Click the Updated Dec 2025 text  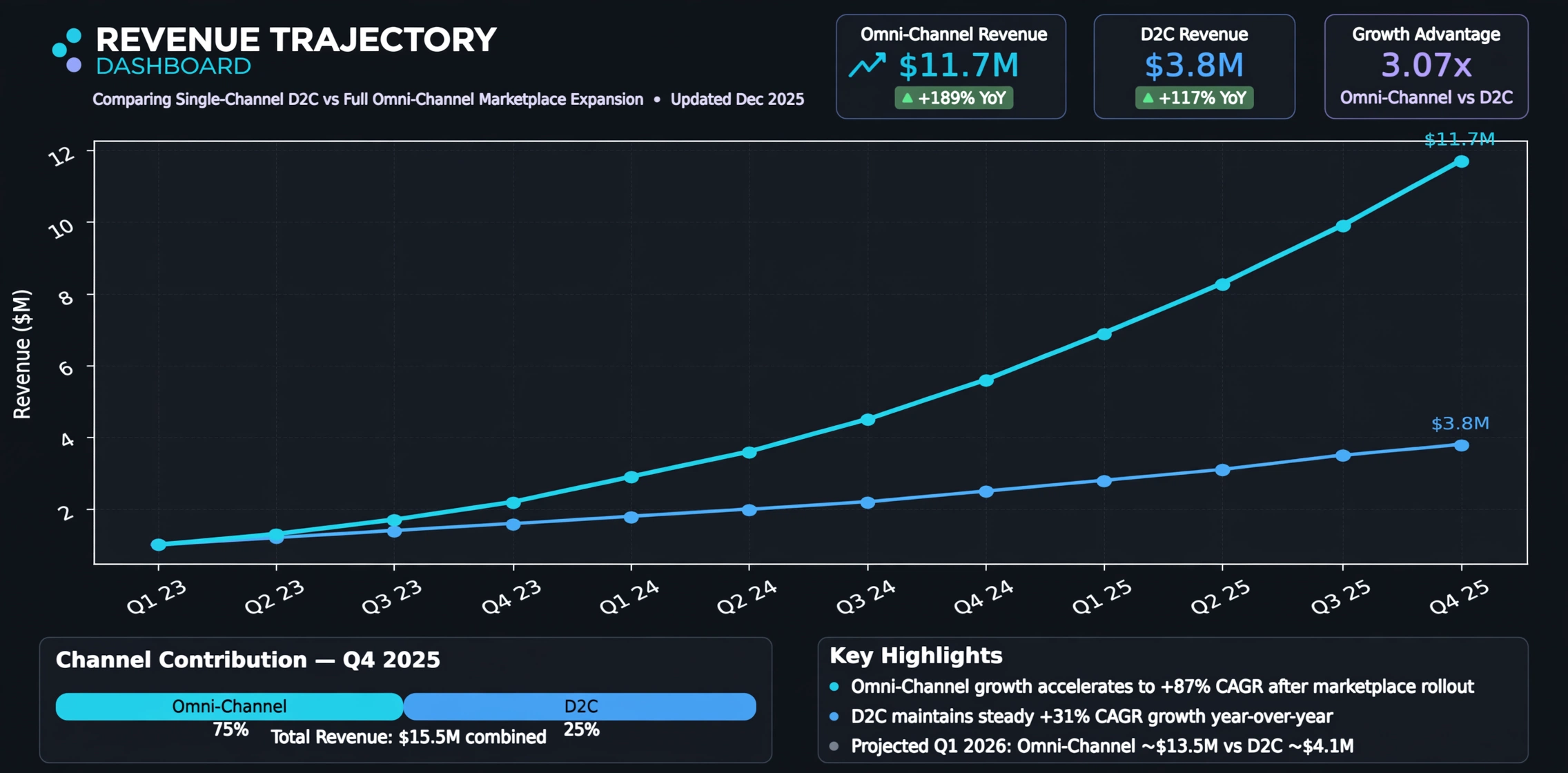tap(737, 99)
